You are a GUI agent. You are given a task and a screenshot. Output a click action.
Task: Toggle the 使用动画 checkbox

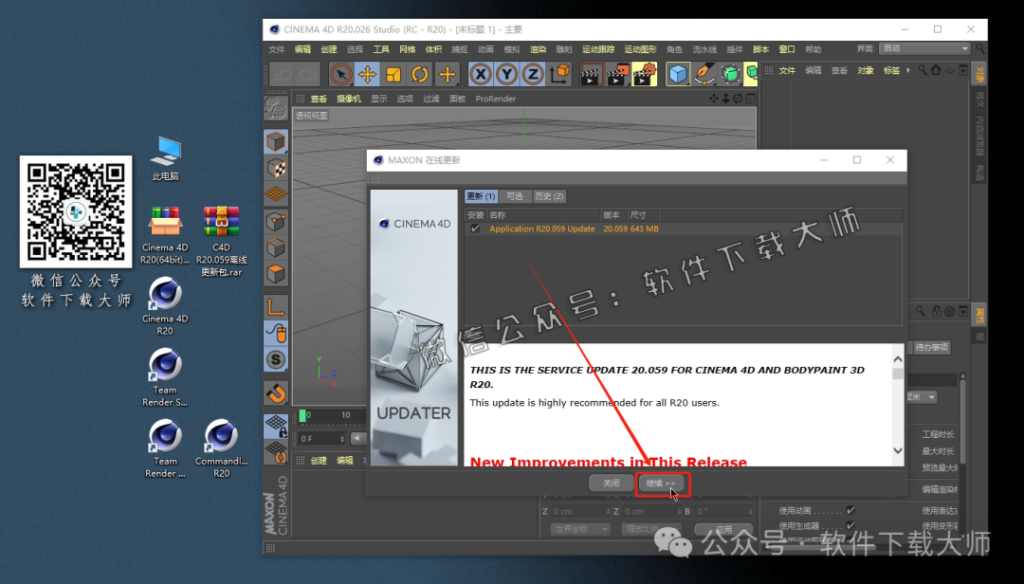click(850, 511)
